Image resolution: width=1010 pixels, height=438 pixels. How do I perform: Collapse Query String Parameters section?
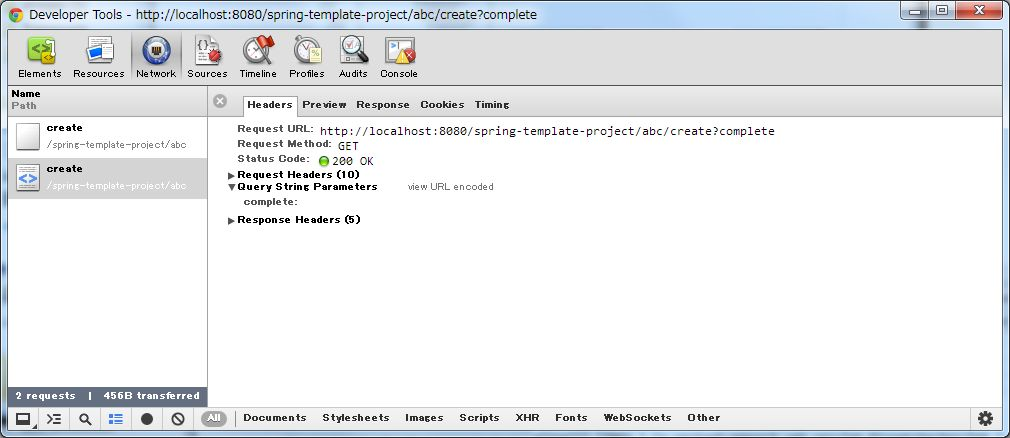coord(306,187)
